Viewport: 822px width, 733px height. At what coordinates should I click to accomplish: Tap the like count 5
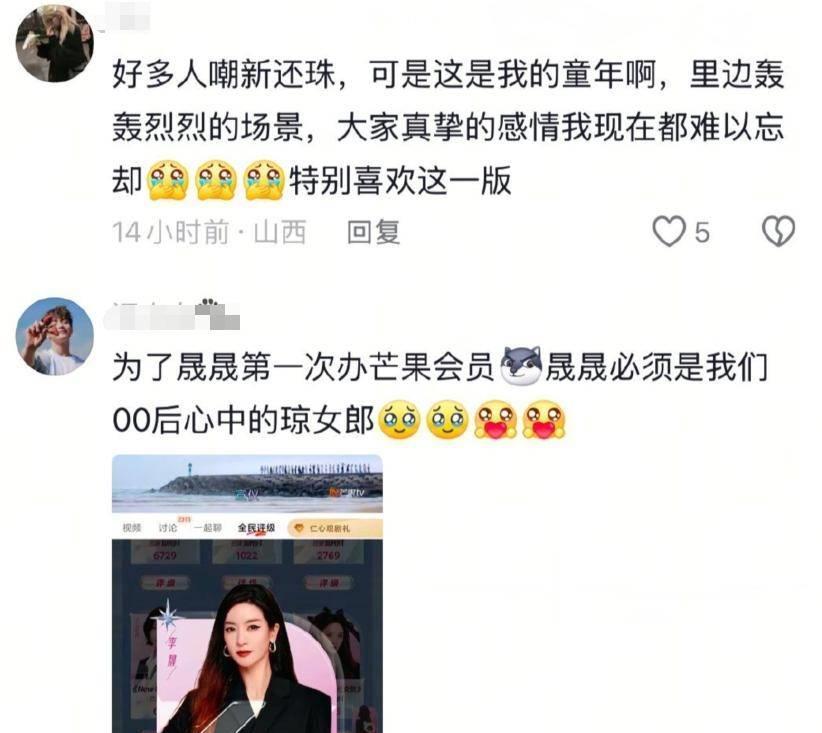702,232
